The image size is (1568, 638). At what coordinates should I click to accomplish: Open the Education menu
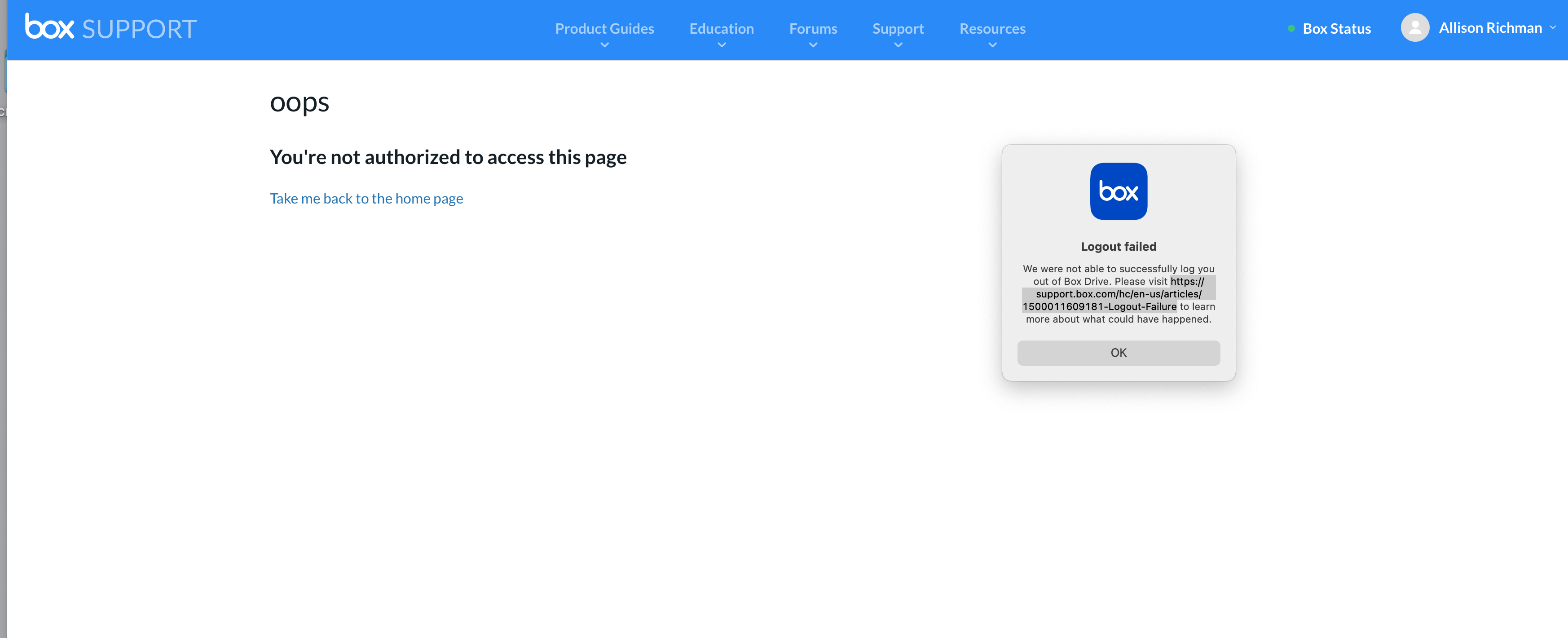click(721, 29)
